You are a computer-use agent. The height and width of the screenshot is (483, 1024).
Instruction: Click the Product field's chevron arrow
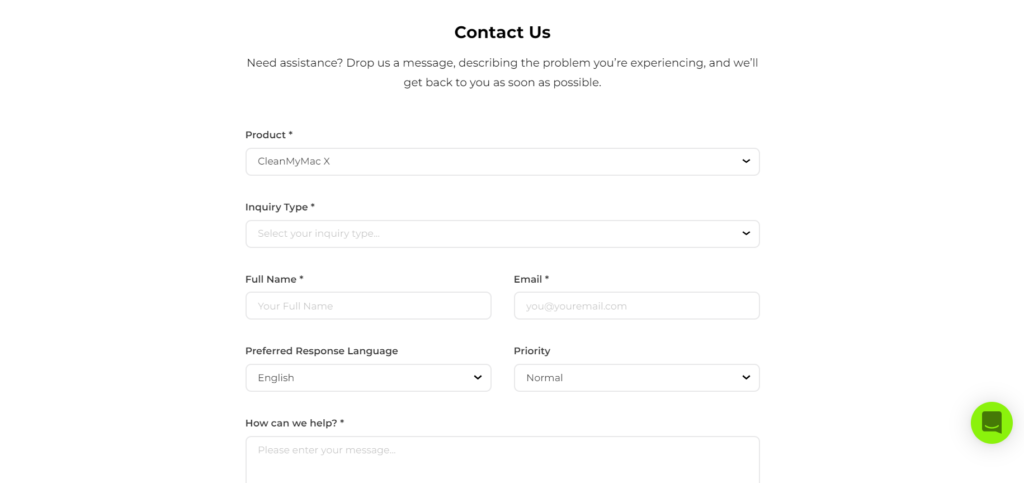tap(746, 161)
